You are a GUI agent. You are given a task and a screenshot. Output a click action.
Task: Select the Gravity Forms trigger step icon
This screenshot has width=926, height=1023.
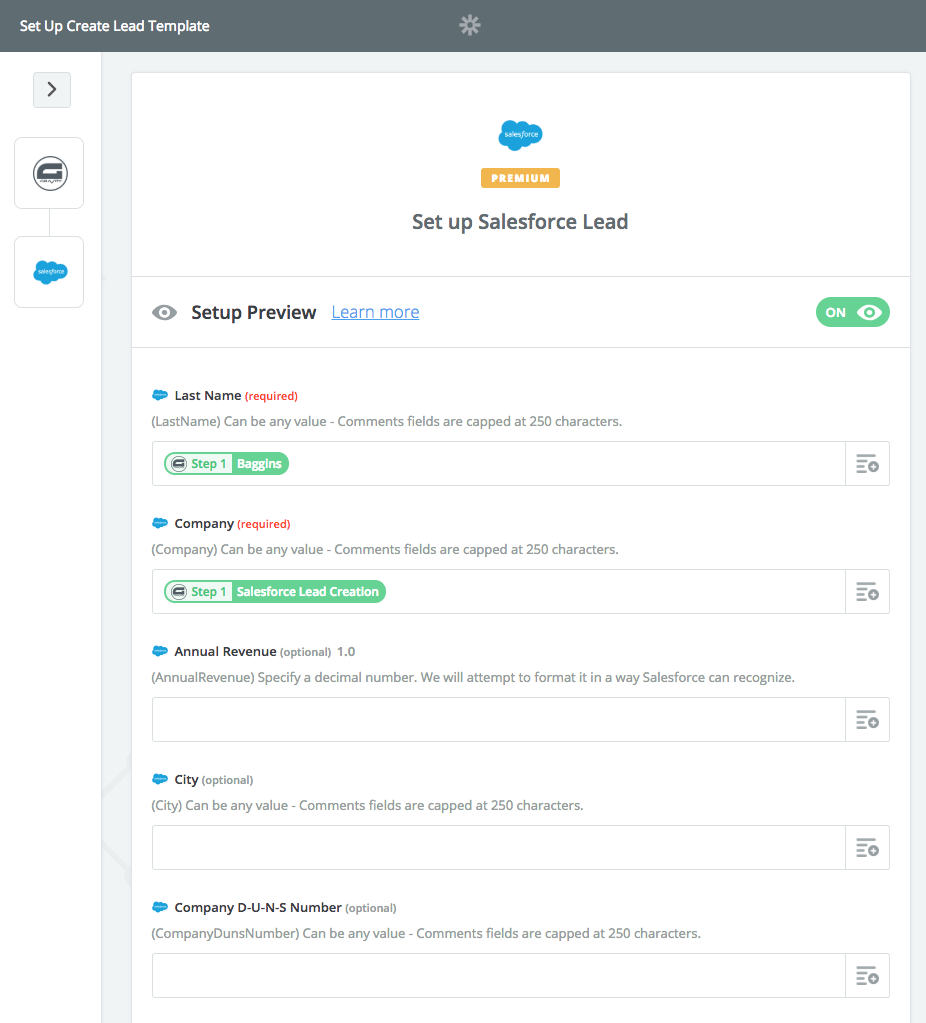point(50,173)
